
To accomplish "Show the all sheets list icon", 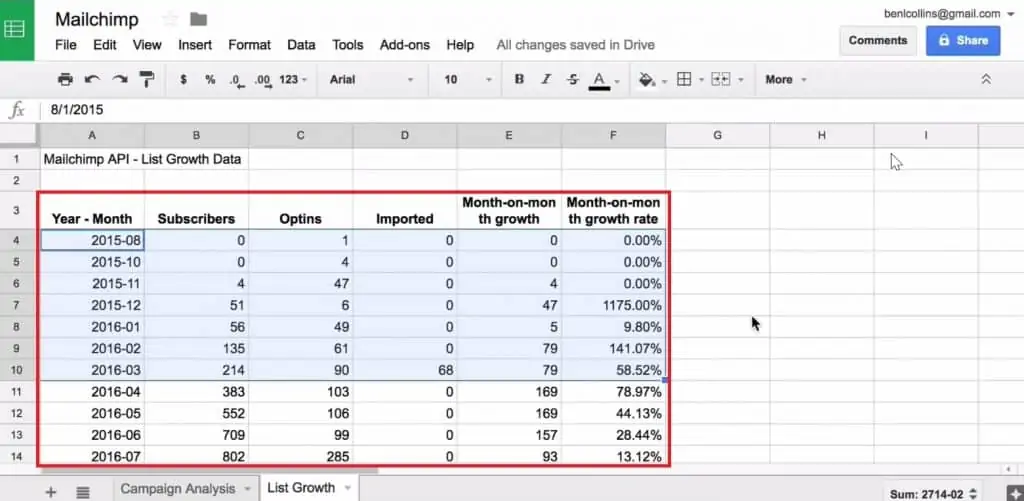I will click(x=83, y=492).
